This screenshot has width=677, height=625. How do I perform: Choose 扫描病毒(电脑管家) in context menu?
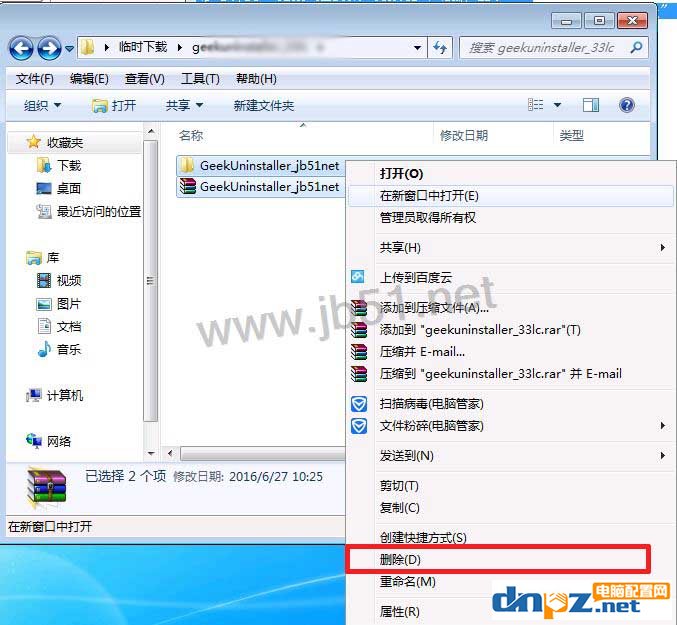(x=511, y=404)
